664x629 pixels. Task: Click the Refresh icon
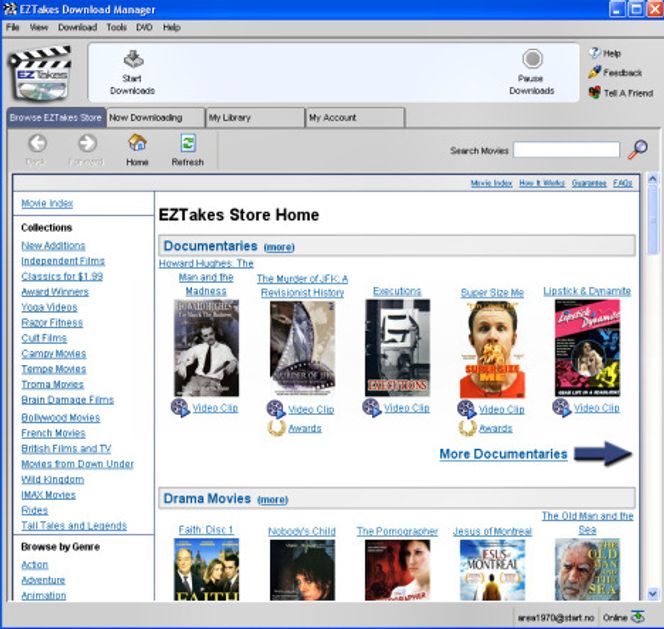pyautogui.click(x=188, y=143)
